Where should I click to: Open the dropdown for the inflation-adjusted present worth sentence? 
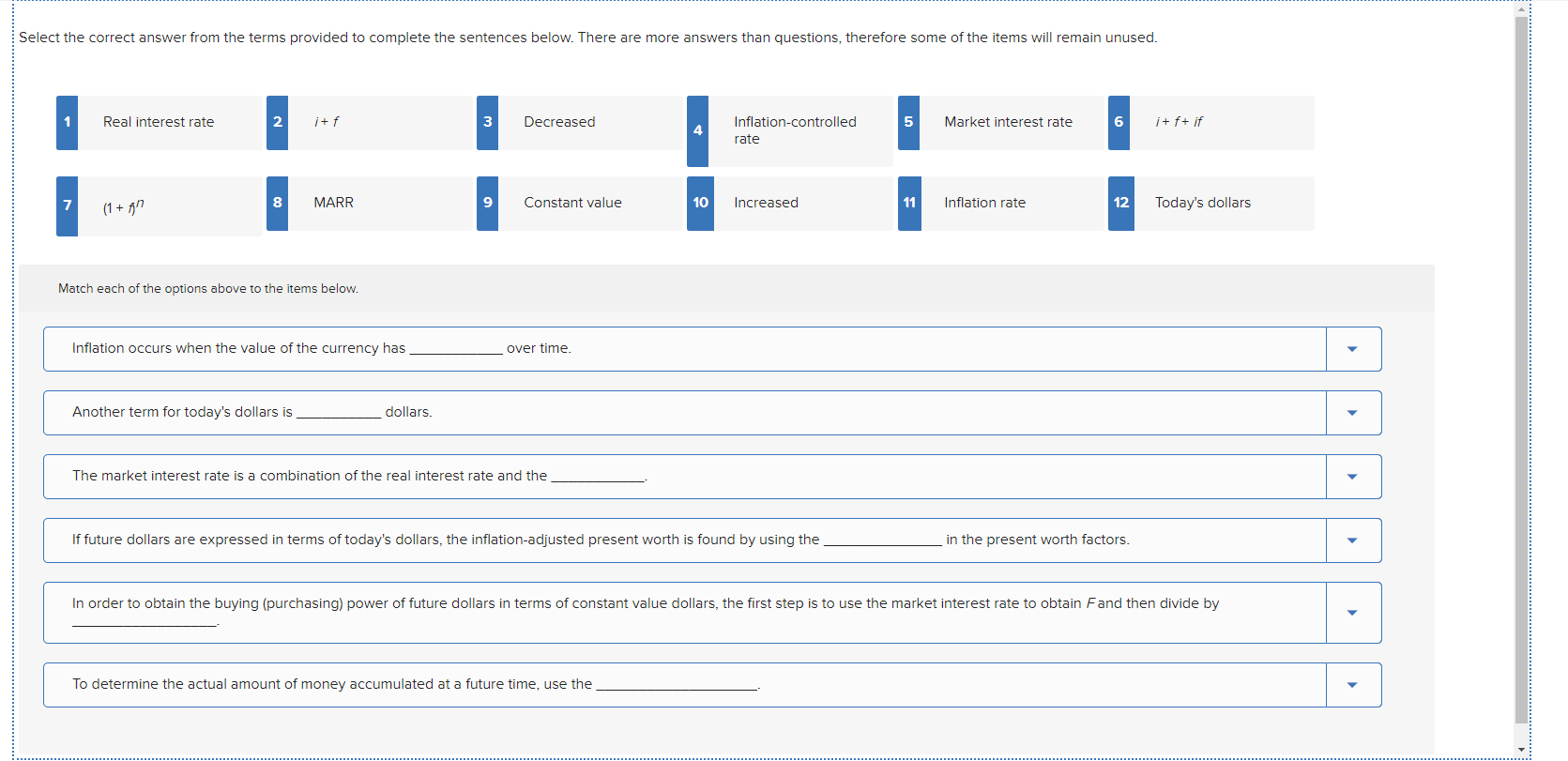coord(1352,540)
